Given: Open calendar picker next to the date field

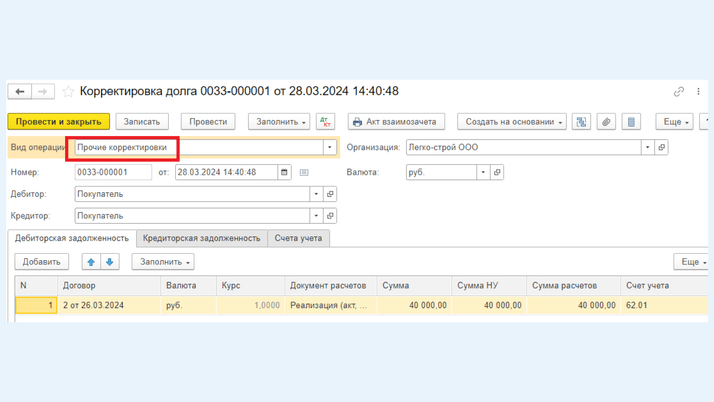Looking at the screenshot, I should (x=284, y=172).
